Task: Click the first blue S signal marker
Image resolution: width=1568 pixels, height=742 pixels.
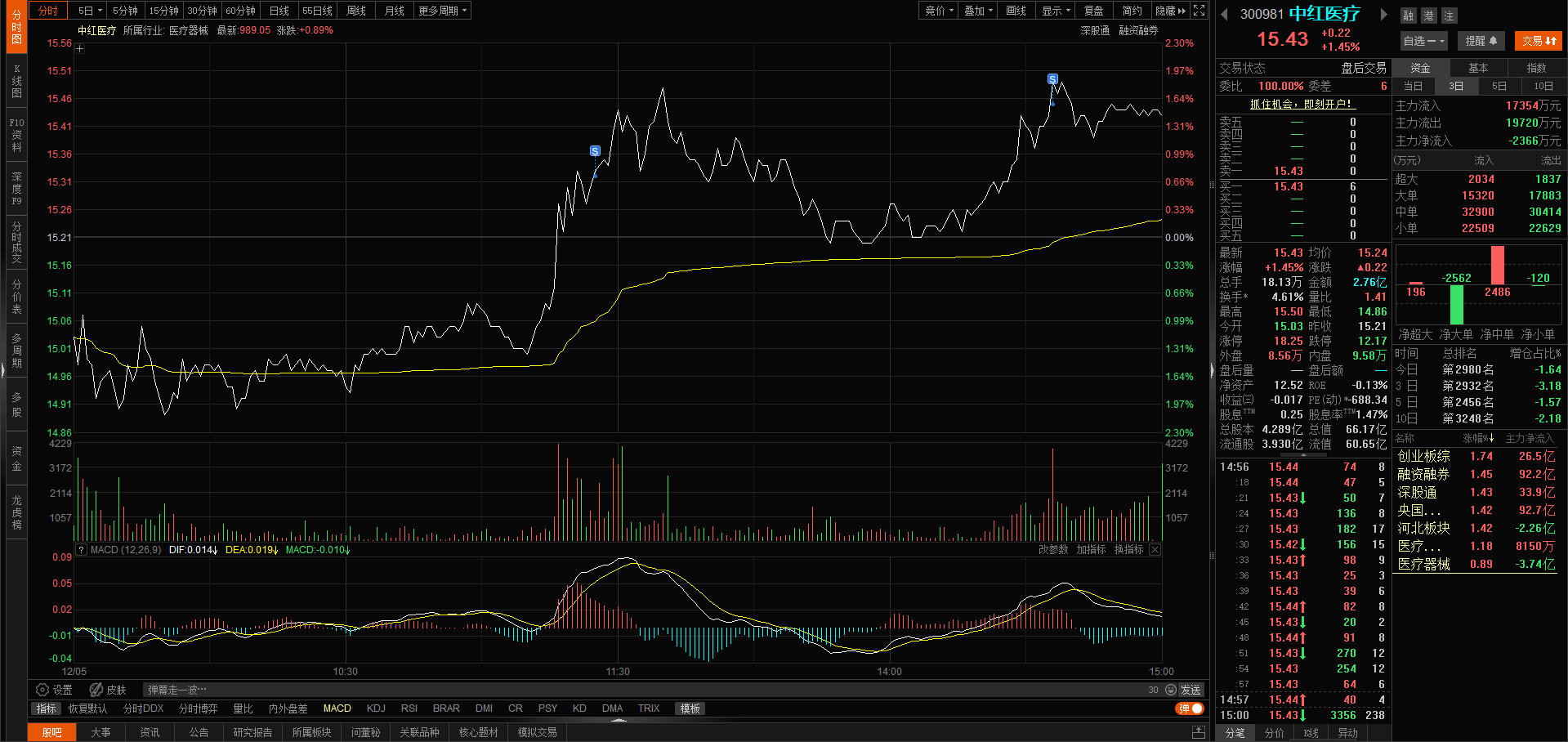Action: click(595, 151)
